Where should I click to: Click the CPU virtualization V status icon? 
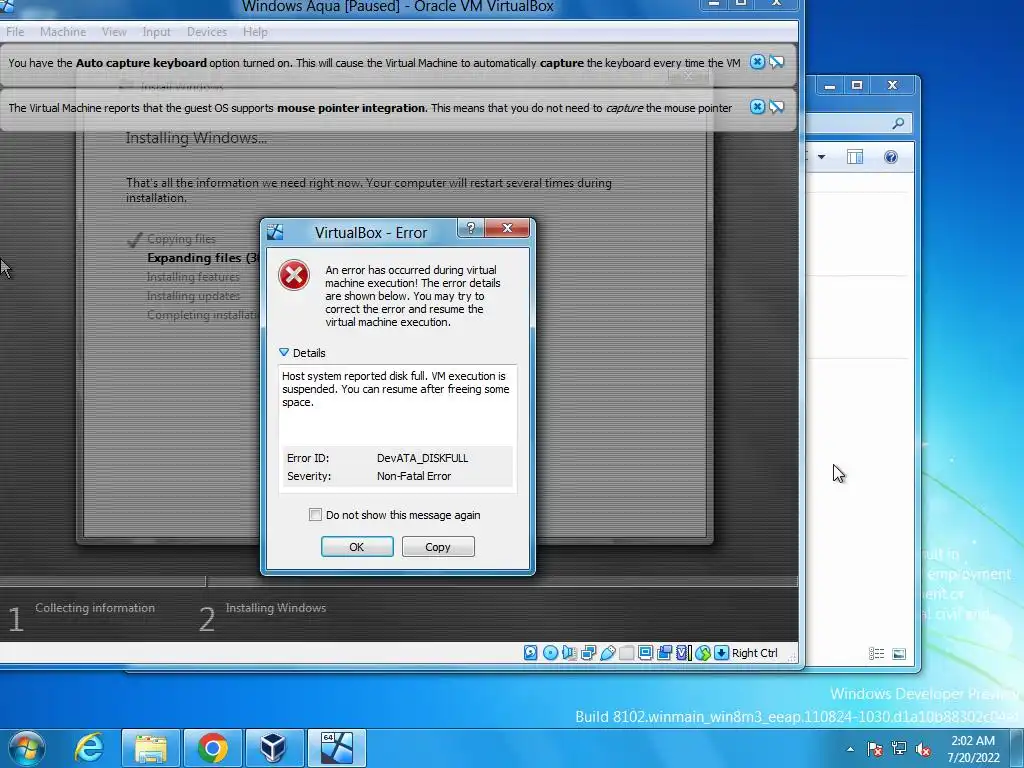point(683,652)
